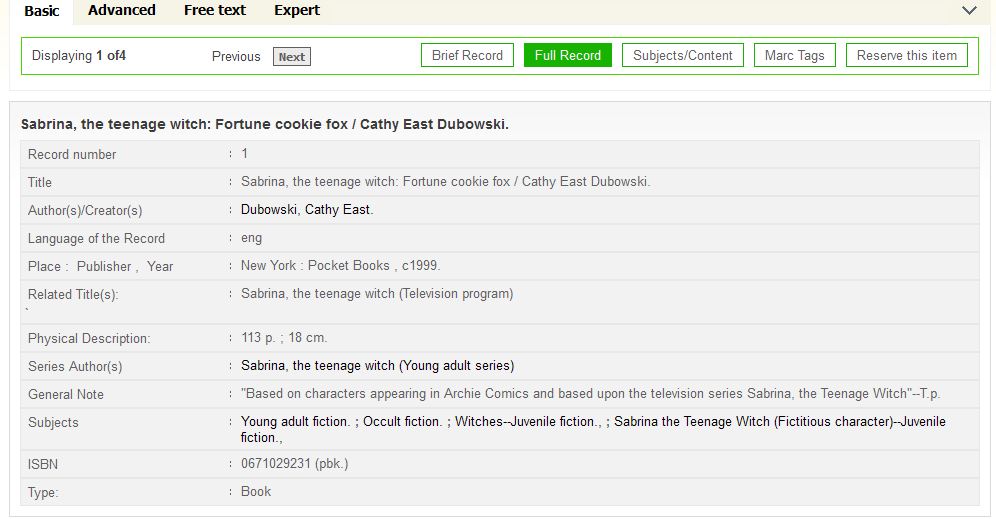Click Sabrina the Teenage Witch fictitious character subject
996x519 pixels.
(x=779, y=422)
